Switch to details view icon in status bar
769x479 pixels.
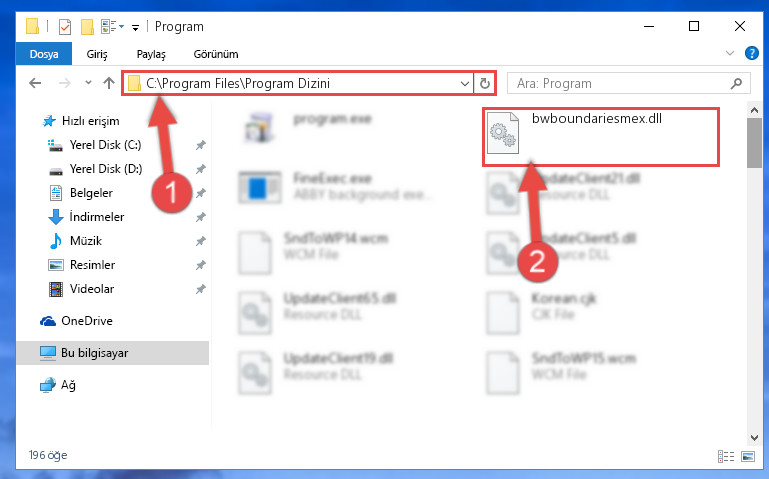coord(726,456)
